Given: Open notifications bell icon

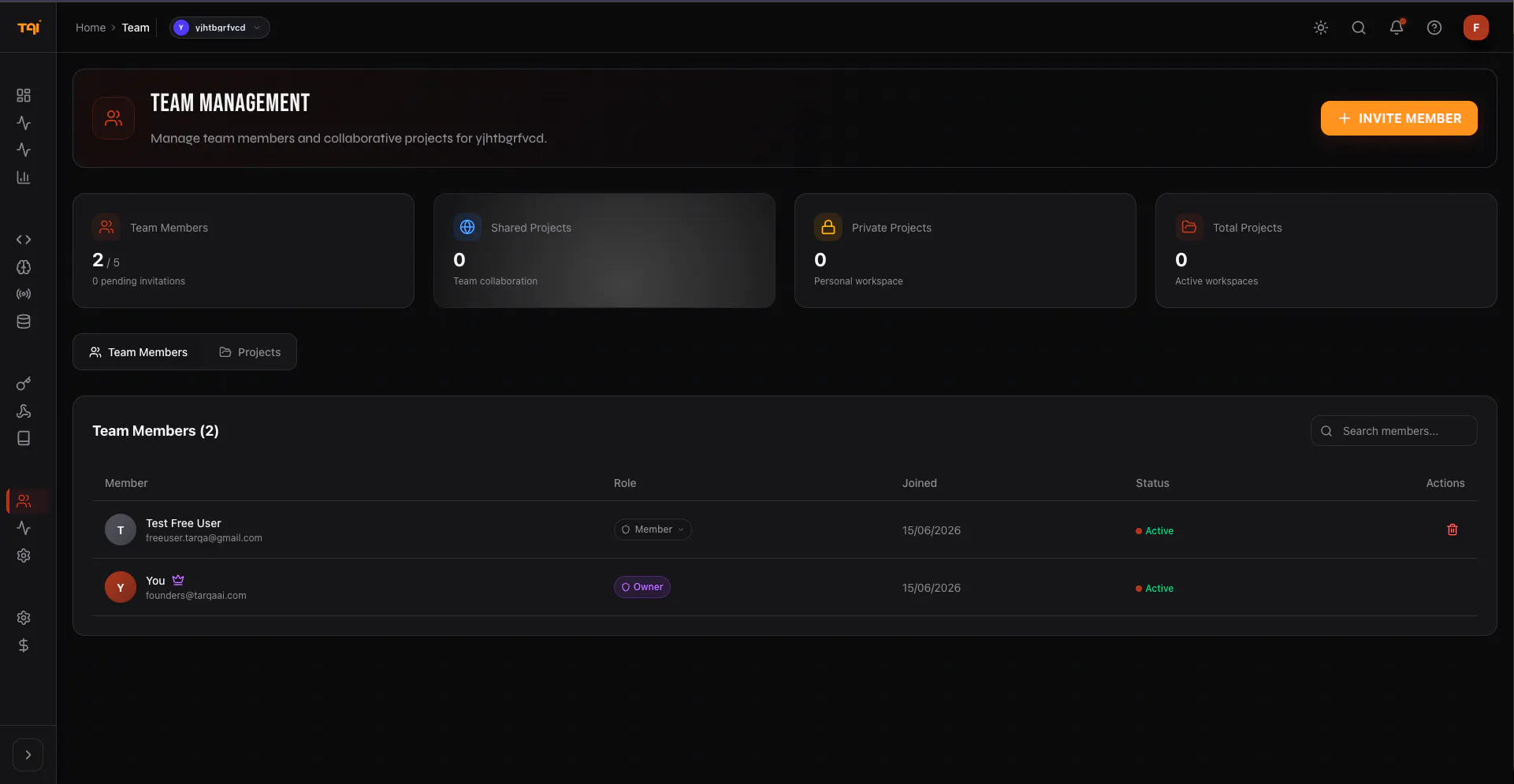Looking at the screenshot, I should click(x=1397, y=28).
